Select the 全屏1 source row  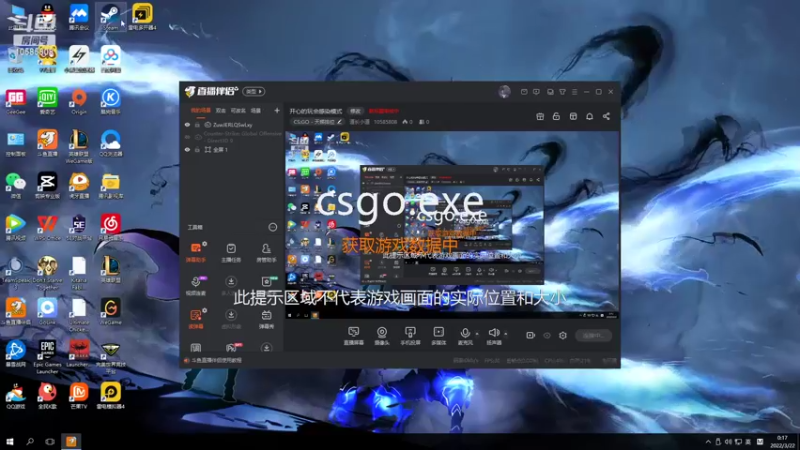click(232, 149)
